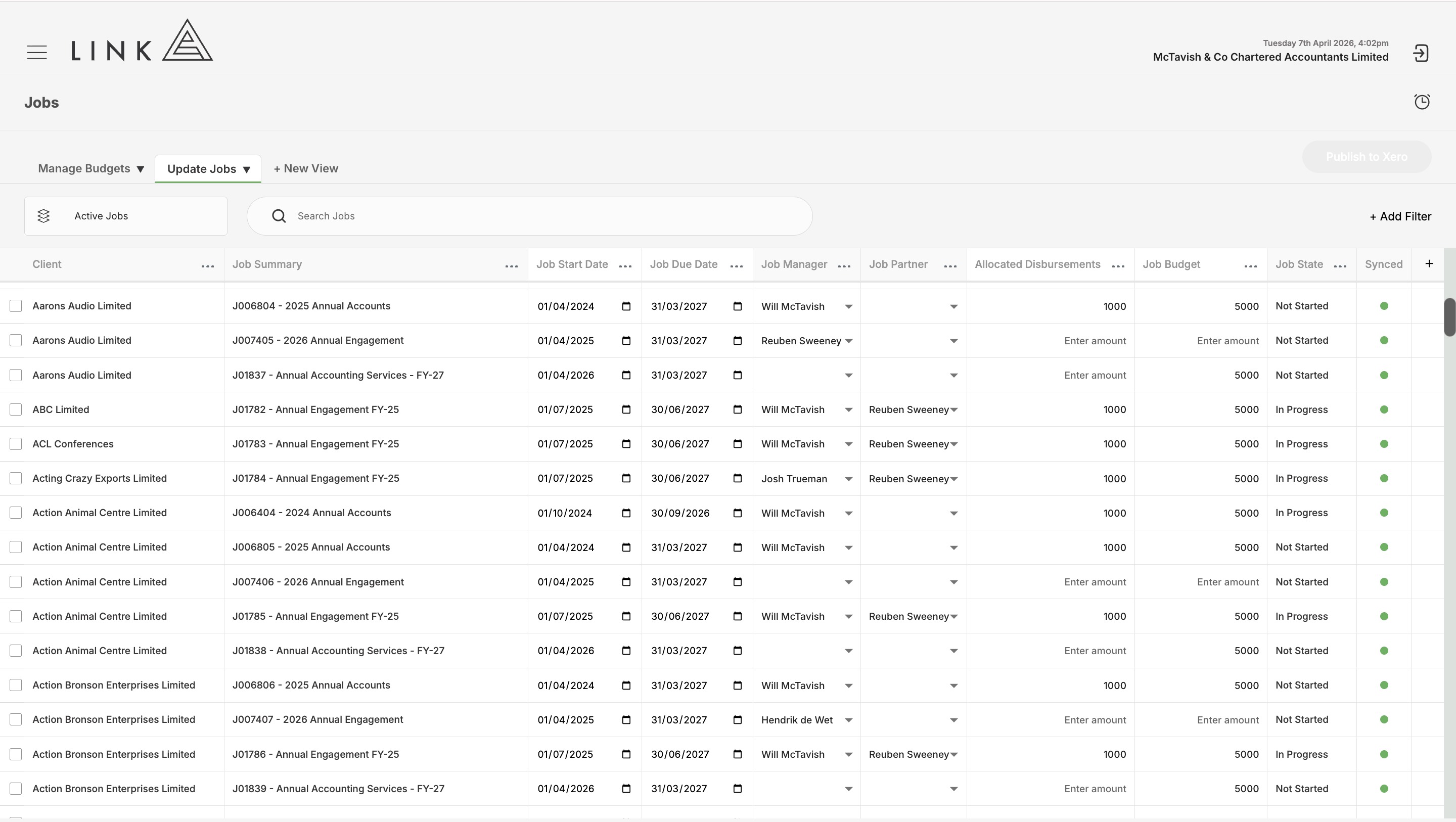
Task: Open Job Manager column options
Action: pos(844,266)
